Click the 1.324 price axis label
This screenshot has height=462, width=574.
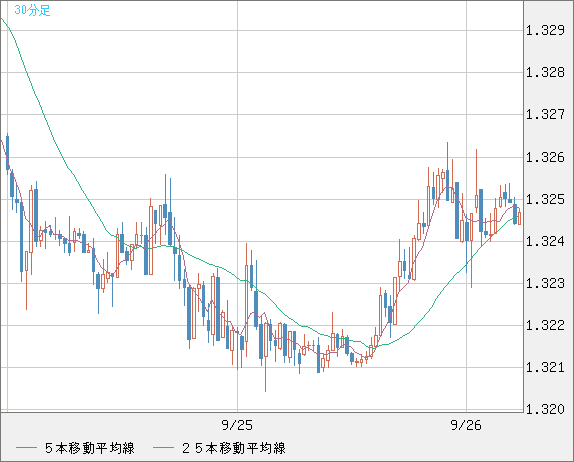pos(545,241)
